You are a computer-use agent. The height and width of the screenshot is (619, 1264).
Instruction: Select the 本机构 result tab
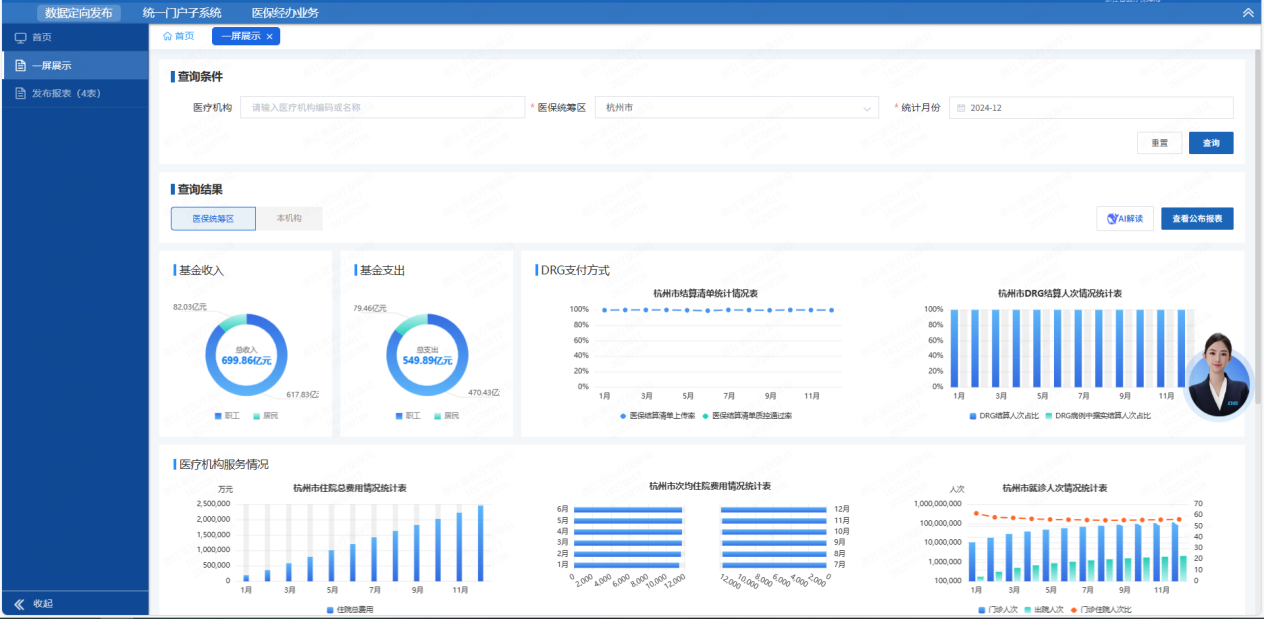tap(289, 218)
